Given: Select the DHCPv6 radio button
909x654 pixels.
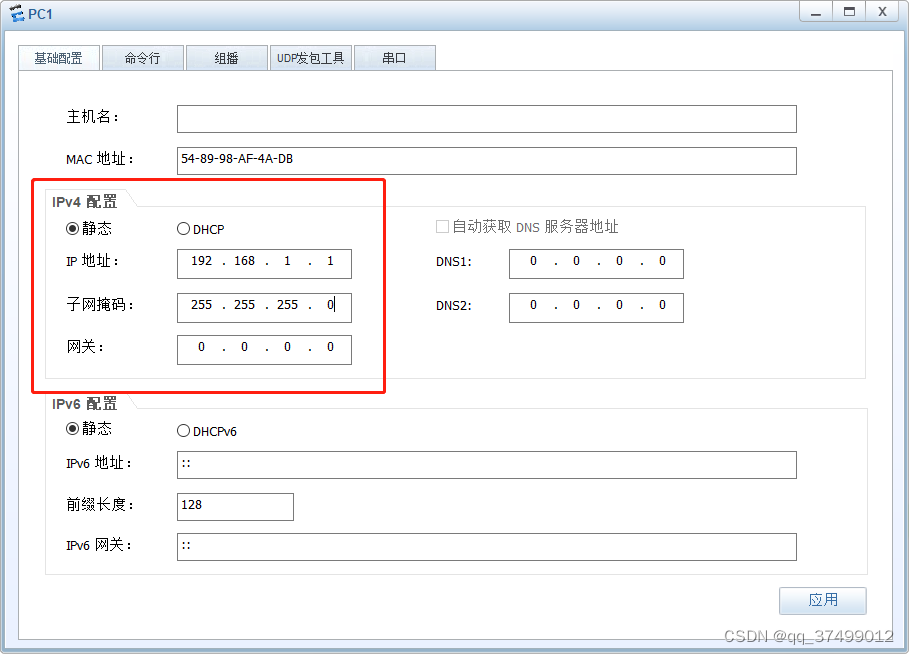Looking at the screenshot, I should [183, 431].
